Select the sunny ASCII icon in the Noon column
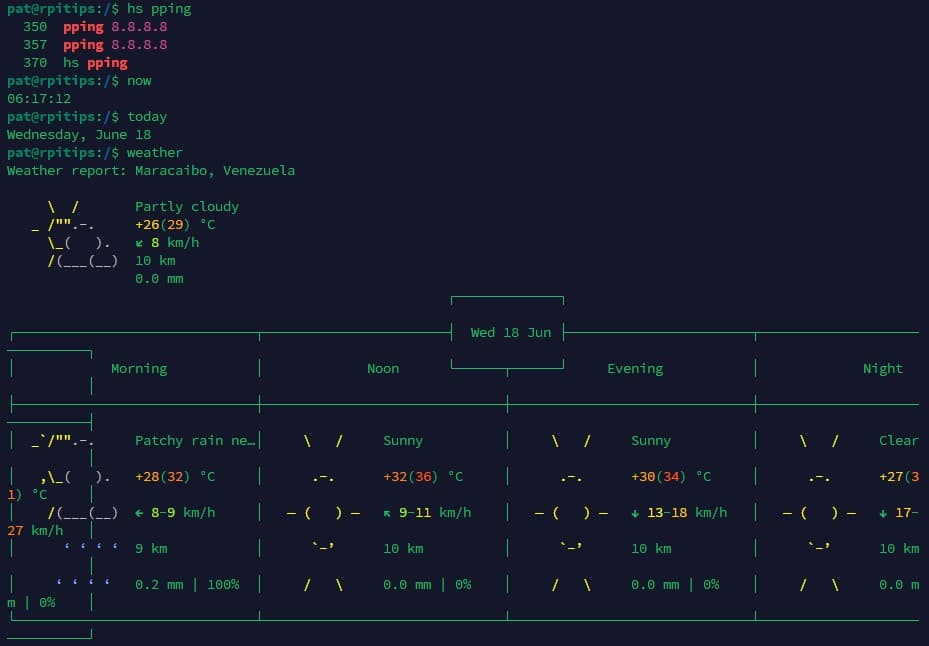This screenshot has height=646, width=929. point(322,512)
